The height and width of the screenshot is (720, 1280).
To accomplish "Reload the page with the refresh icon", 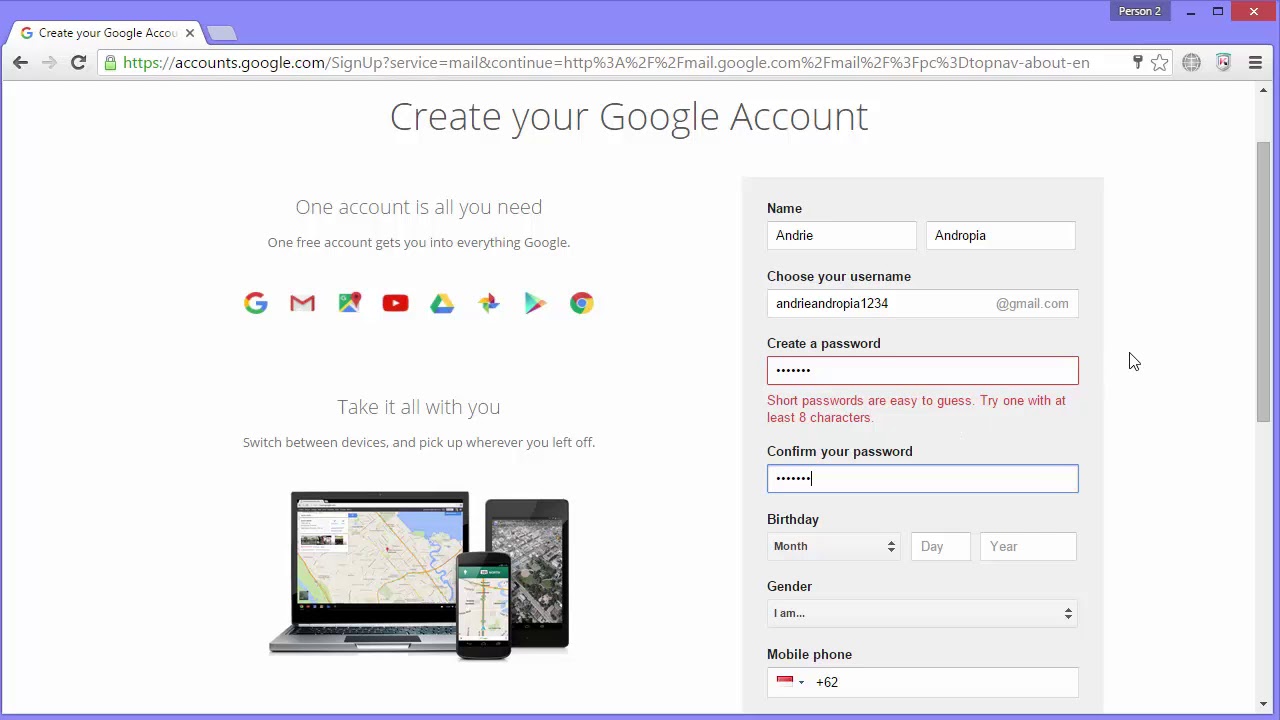I will point(78,62).
